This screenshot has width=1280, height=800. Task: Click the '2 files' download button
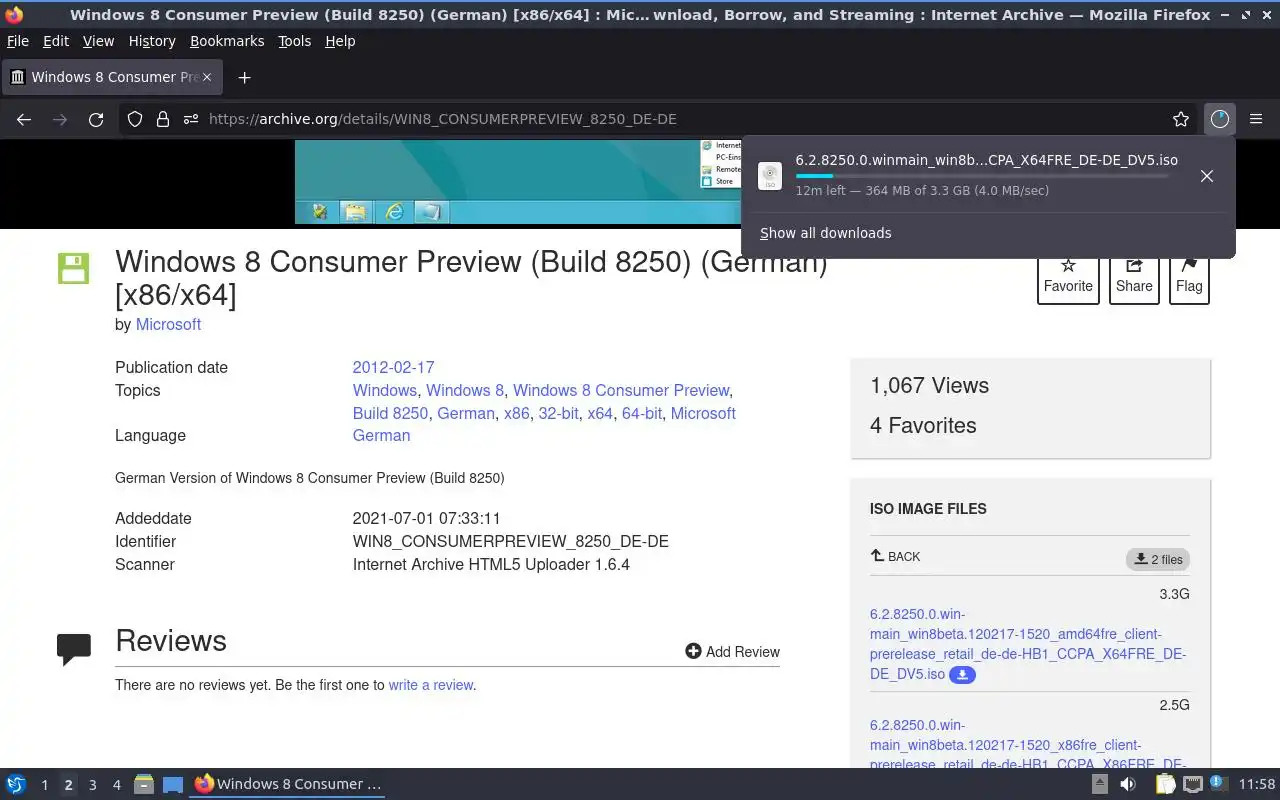click(x=1158, y=559)
